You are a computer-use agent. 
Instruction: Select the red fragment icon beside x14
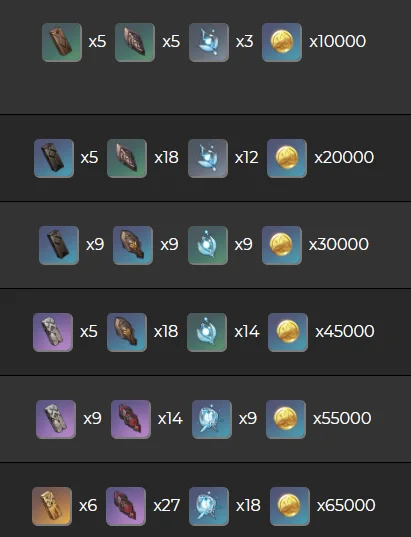pyautogui.click(x=131, y=419)
